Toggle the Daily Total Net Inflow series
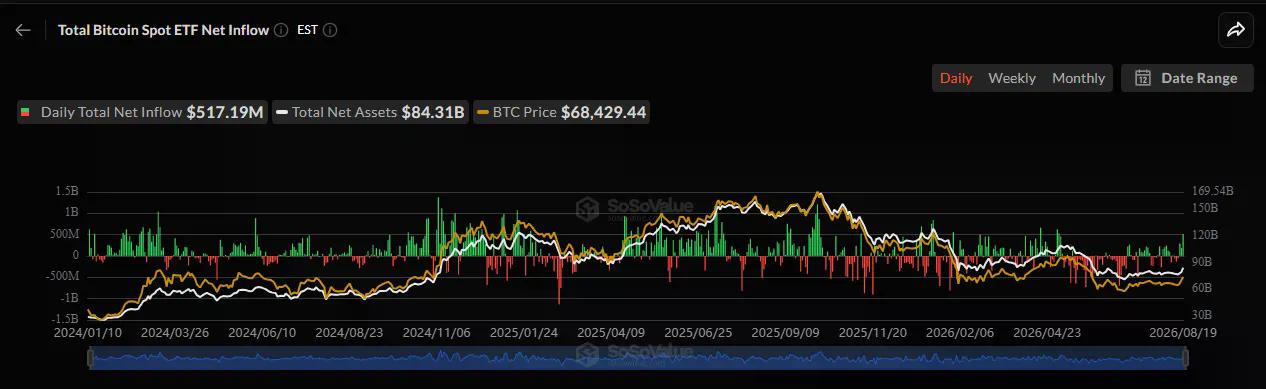 click(x=142, y=112)
